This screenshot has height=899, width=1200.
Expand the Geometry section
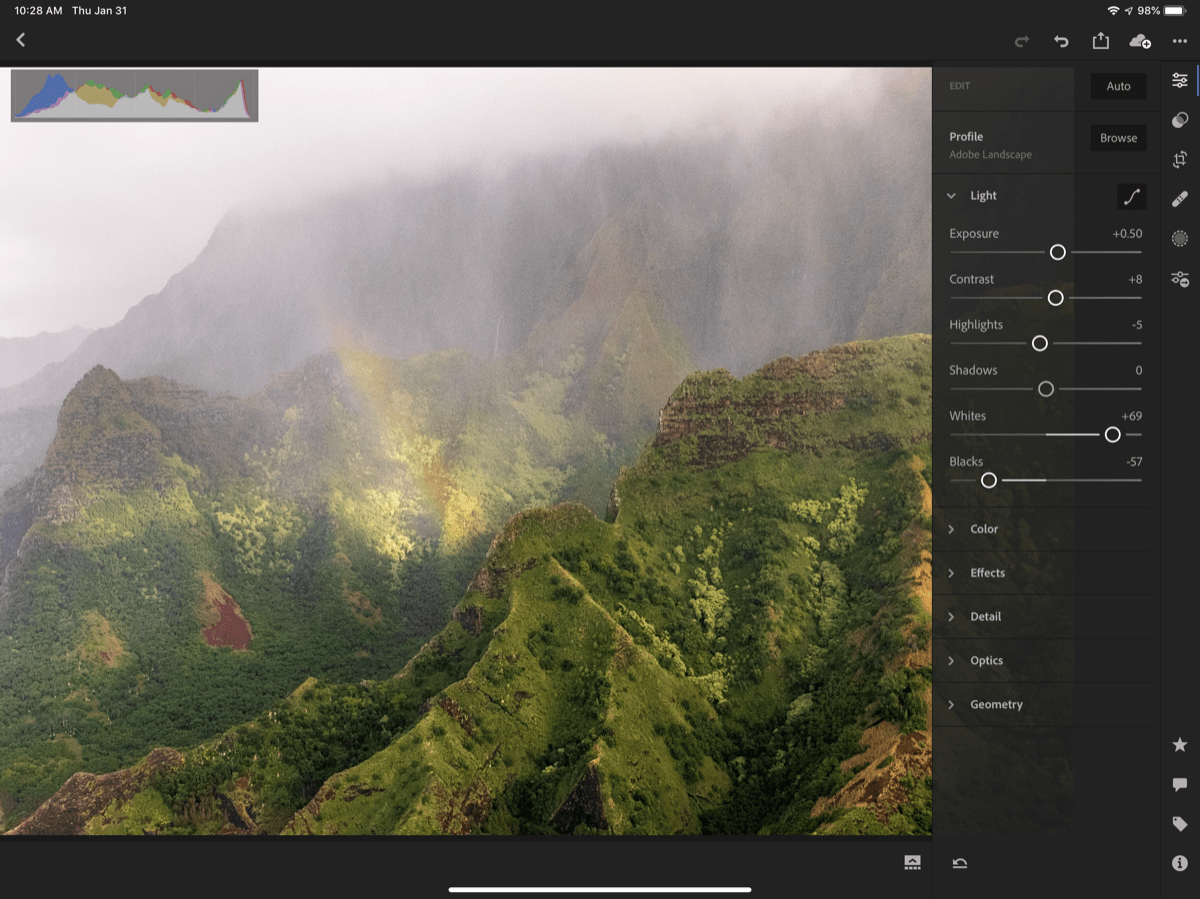click(x=996, y=705)
